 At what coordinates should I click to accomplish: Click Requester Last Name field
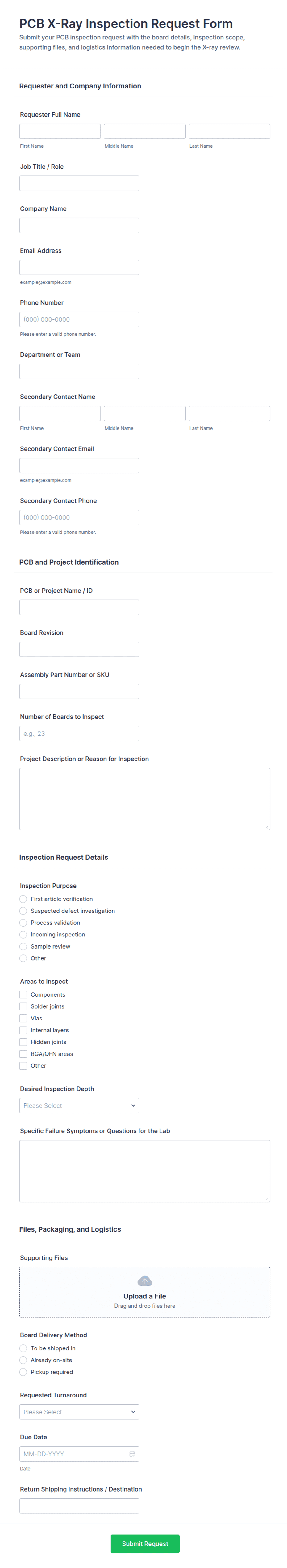click(229, 131)
